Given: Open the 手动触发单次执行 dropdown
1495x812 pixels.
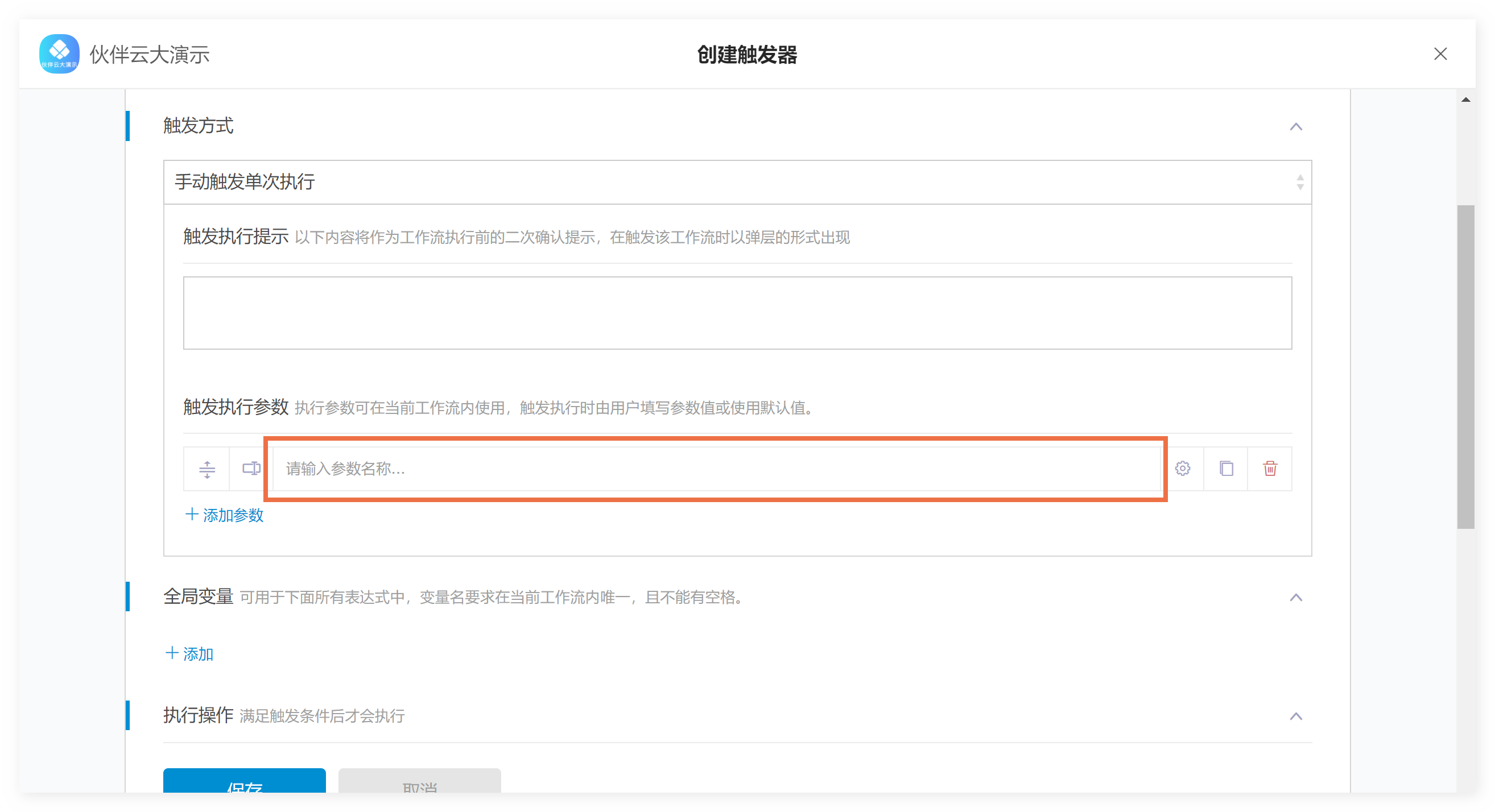Looking at the screenshot, I should coord(737,182).
